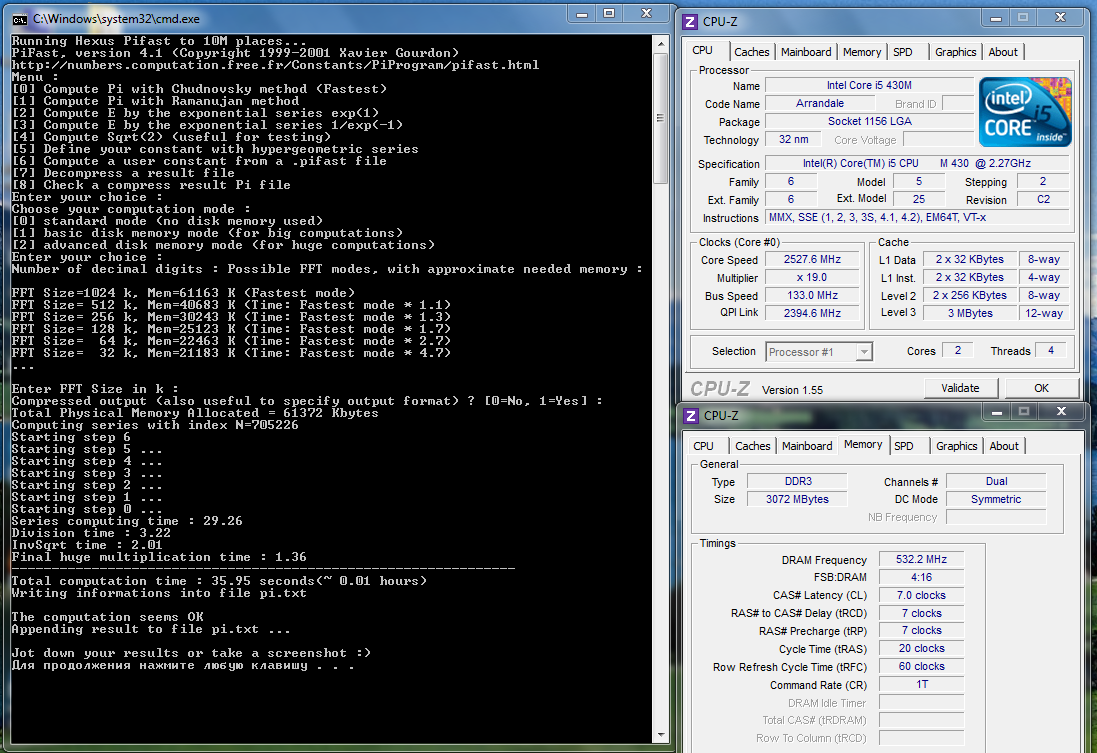Click the Validate button
The image size is (1097, 753).
pyautogui.click(x=960, y=388)
